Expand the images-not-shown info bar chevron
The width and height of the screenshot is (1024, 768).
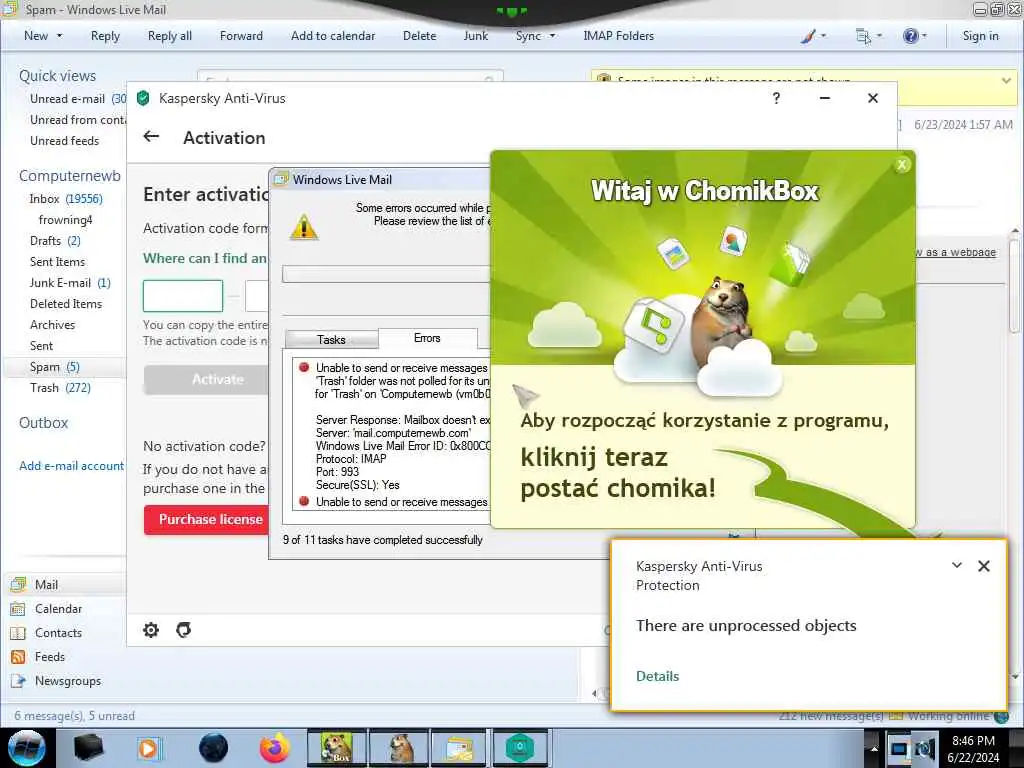(x=1006, y=81)
